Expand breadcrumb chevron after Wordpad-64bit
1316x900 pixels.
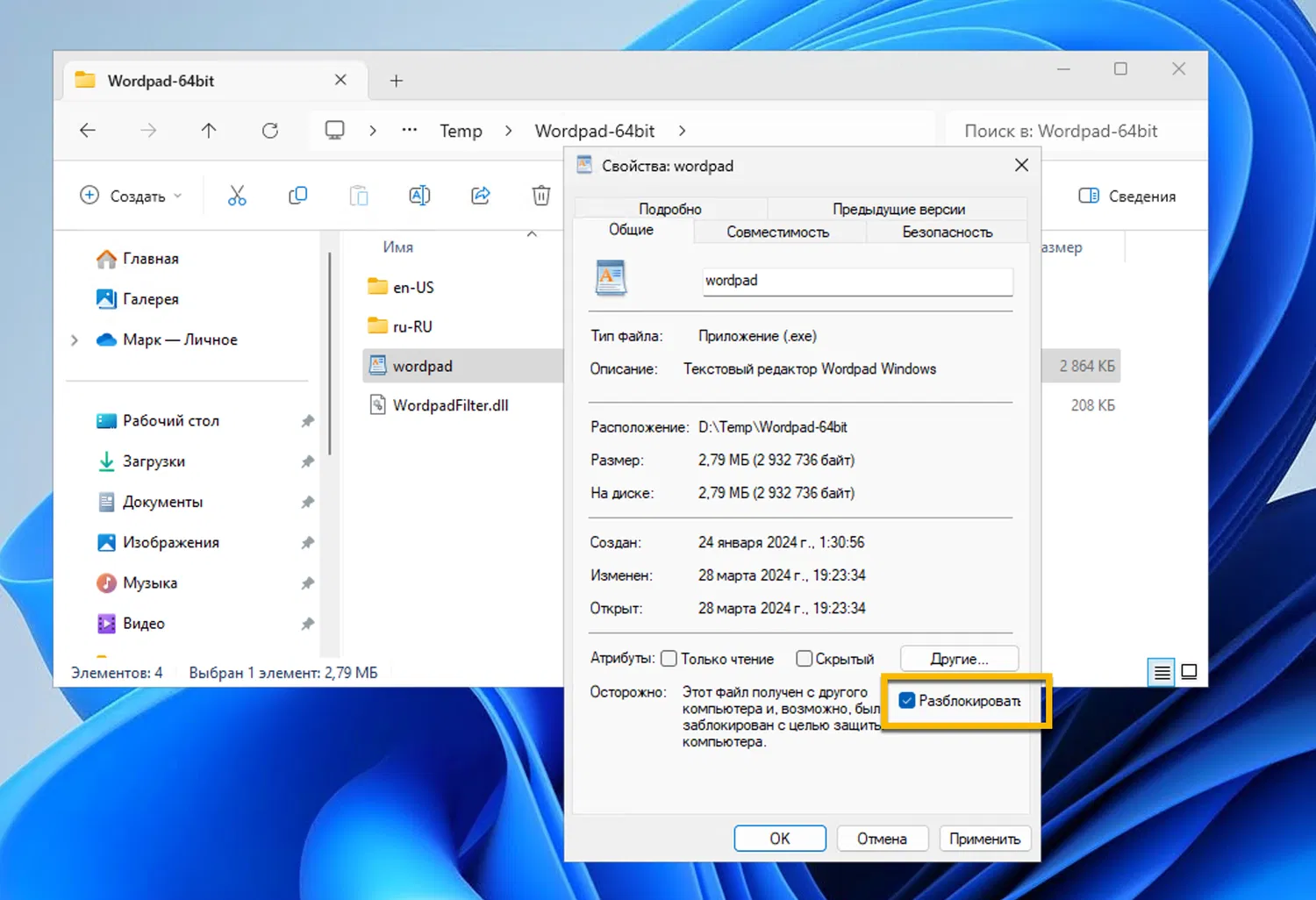tap(683, 131)
